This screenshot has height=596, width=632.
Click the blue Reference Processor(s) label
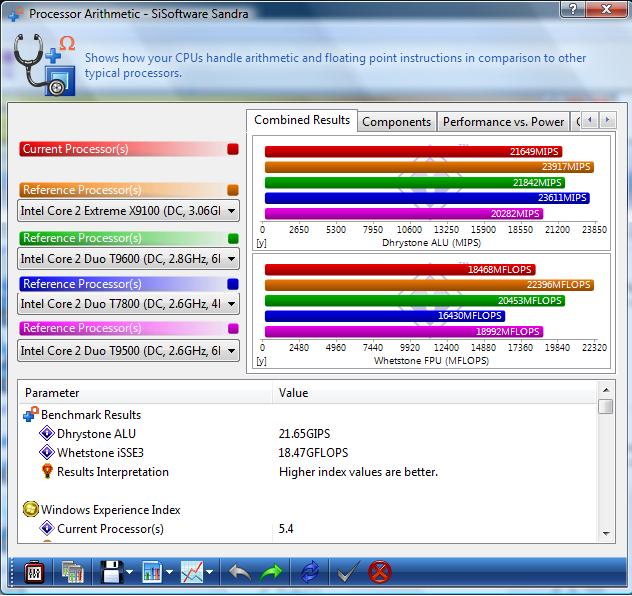(123, 284)
